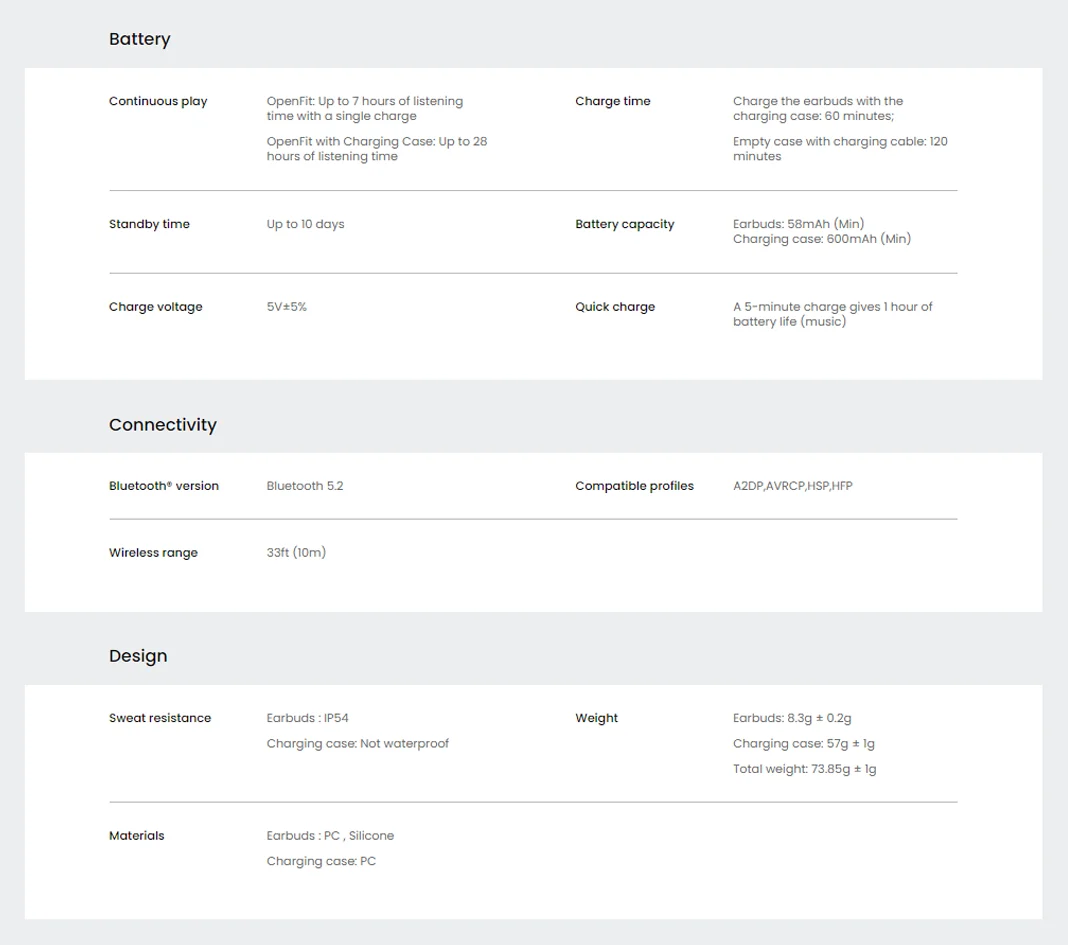Click the Up to 10 days text
The width and height of the screenshot is (1068, 945).
pyautogui.click(x=306, y=224)
